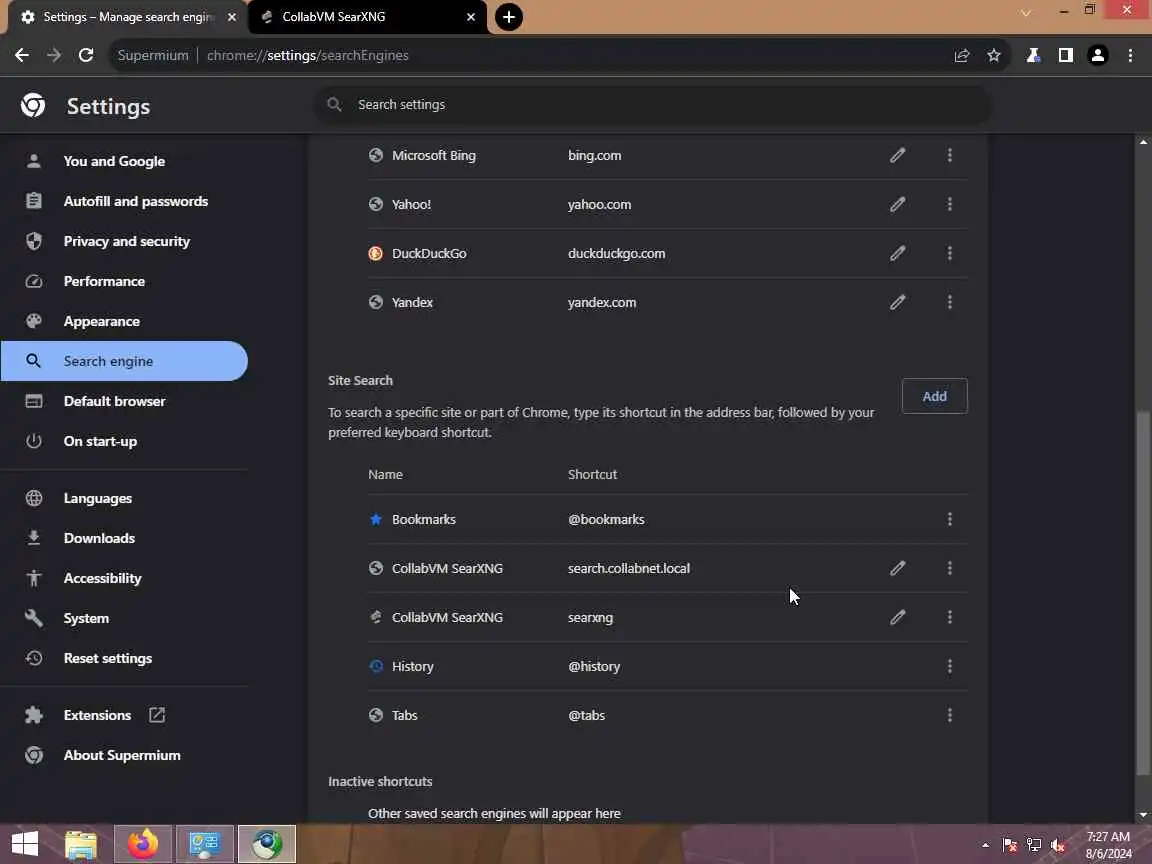Click the address bar URL
The height and width of the screenshot is (864, 1152).
(307, 55)
